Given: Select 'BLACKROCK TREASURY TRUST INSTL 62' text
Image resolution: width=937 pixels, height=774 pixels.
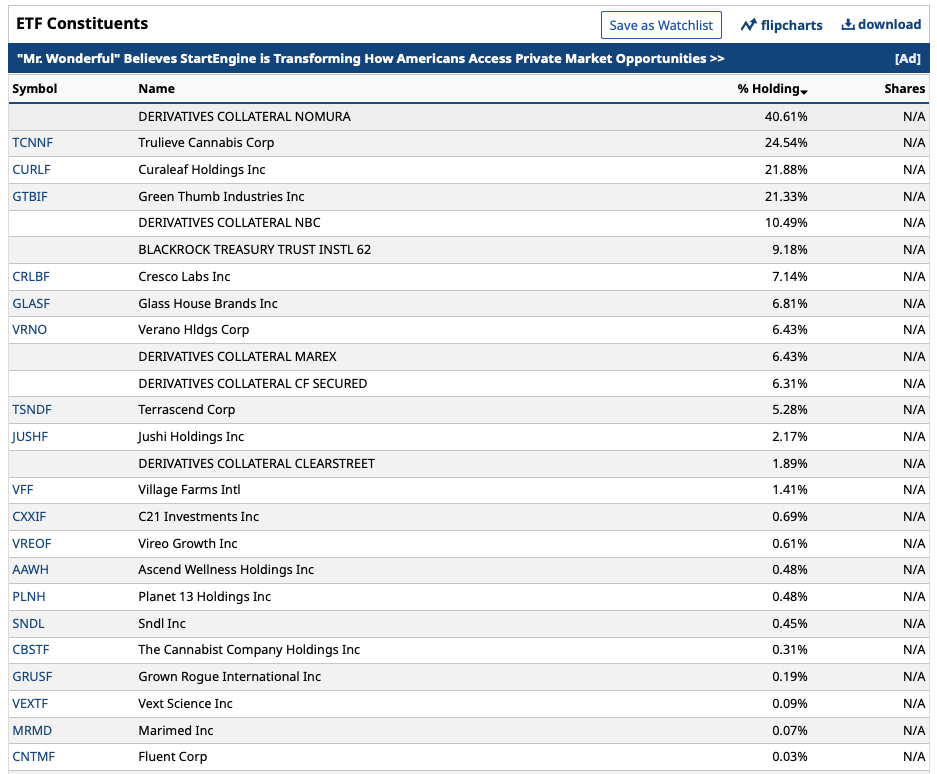Looking at the screenshot, I should 255,250.
